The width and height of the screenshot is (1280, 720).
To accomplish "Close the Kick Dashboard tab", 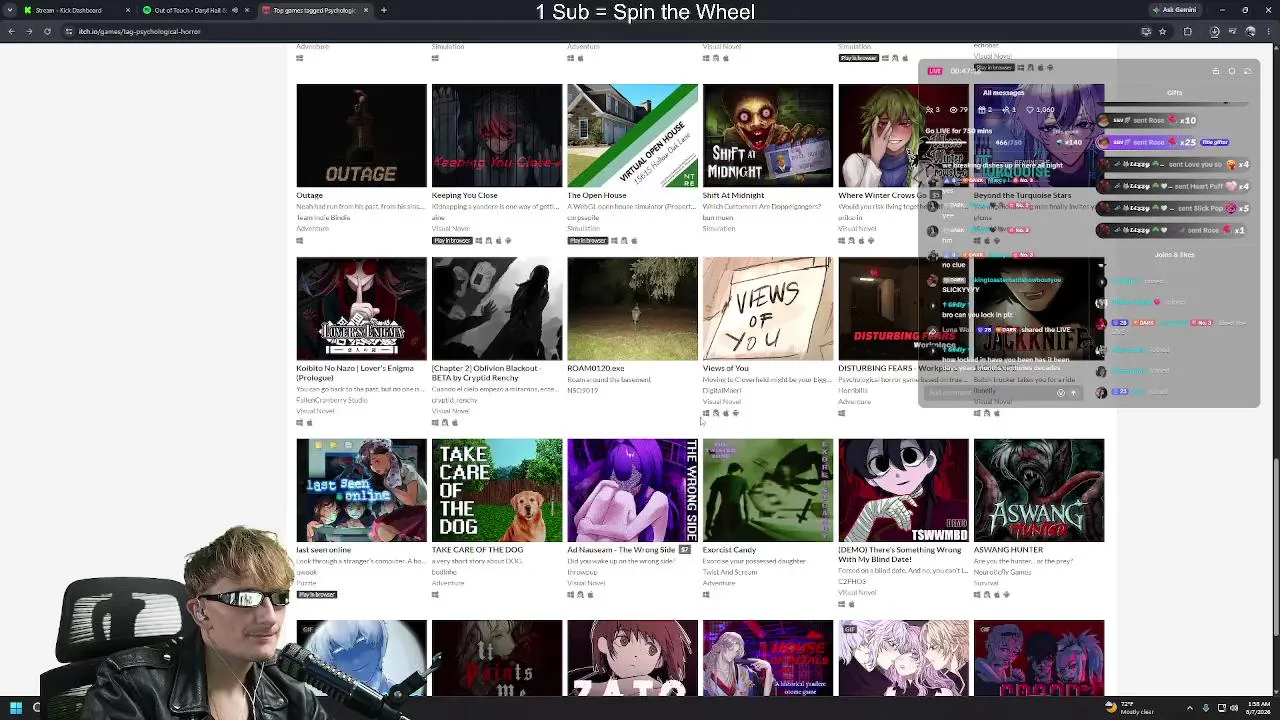I will tap(127, 10).
